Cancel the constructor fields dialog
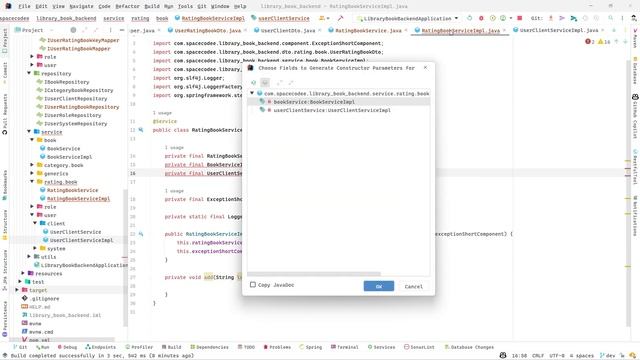This screenshot has width=640, height=360. tap(413, 286)
